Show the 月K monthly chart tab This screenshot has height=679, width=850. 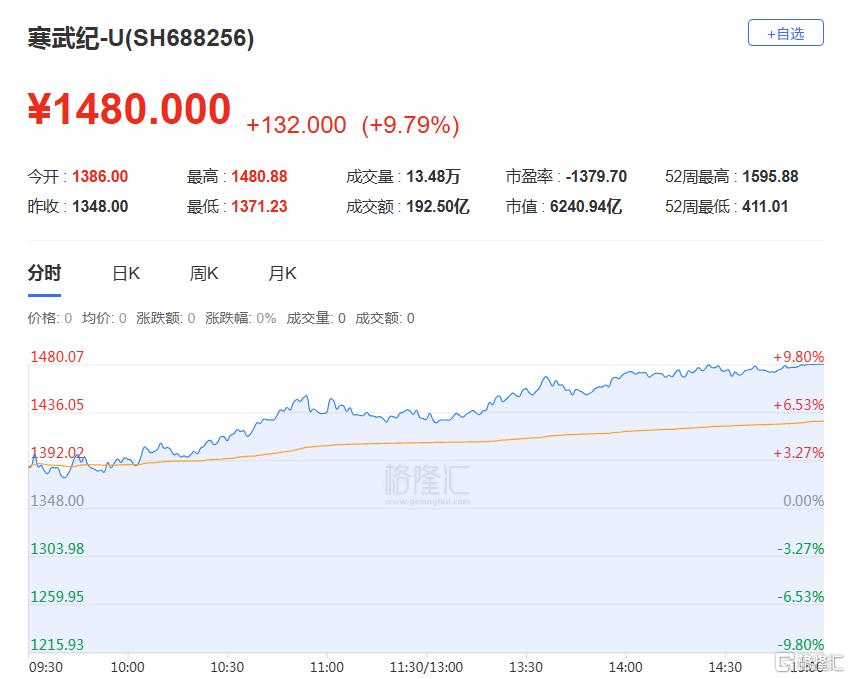click(282, 273)
